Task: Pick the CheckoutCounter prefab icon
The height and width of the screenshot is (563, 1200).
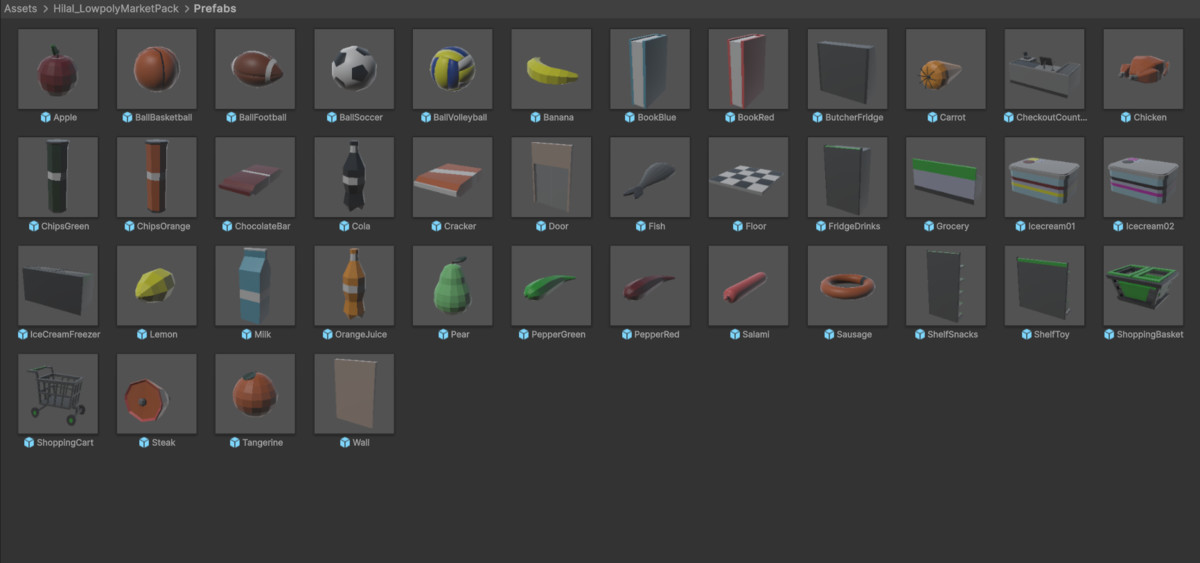Action: coord(1045,69)
